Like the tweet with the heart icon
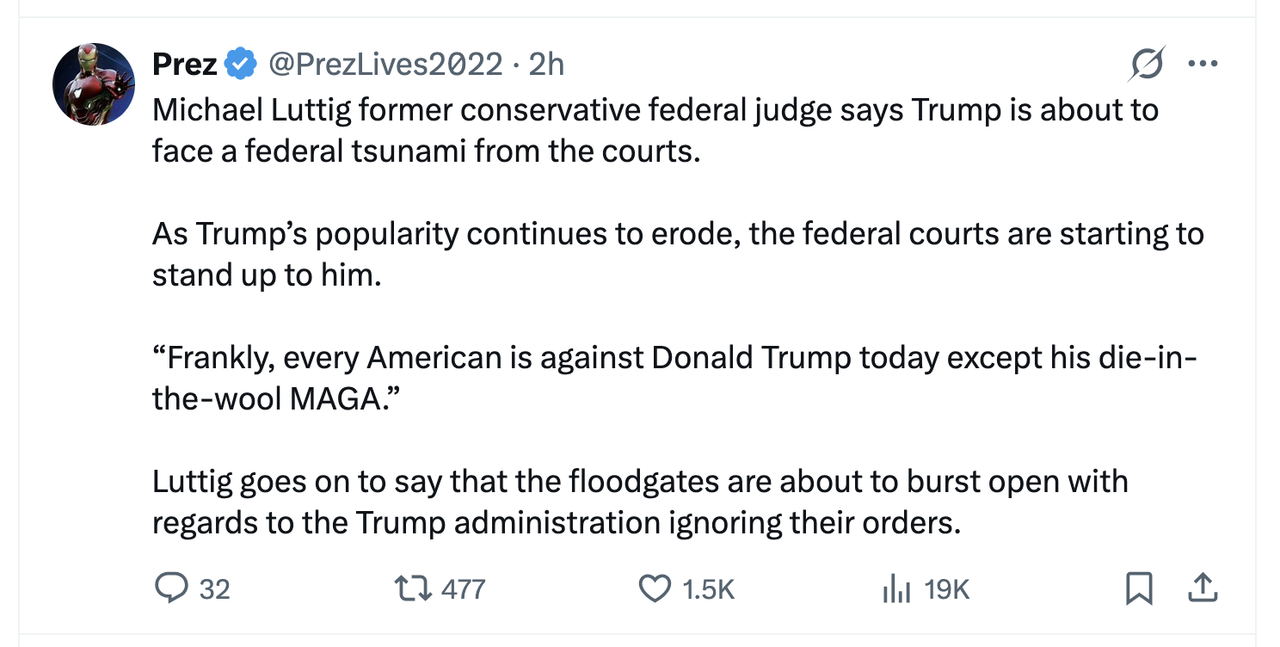Viewport: 1280px width, 647px height. [x=654, y=589]
